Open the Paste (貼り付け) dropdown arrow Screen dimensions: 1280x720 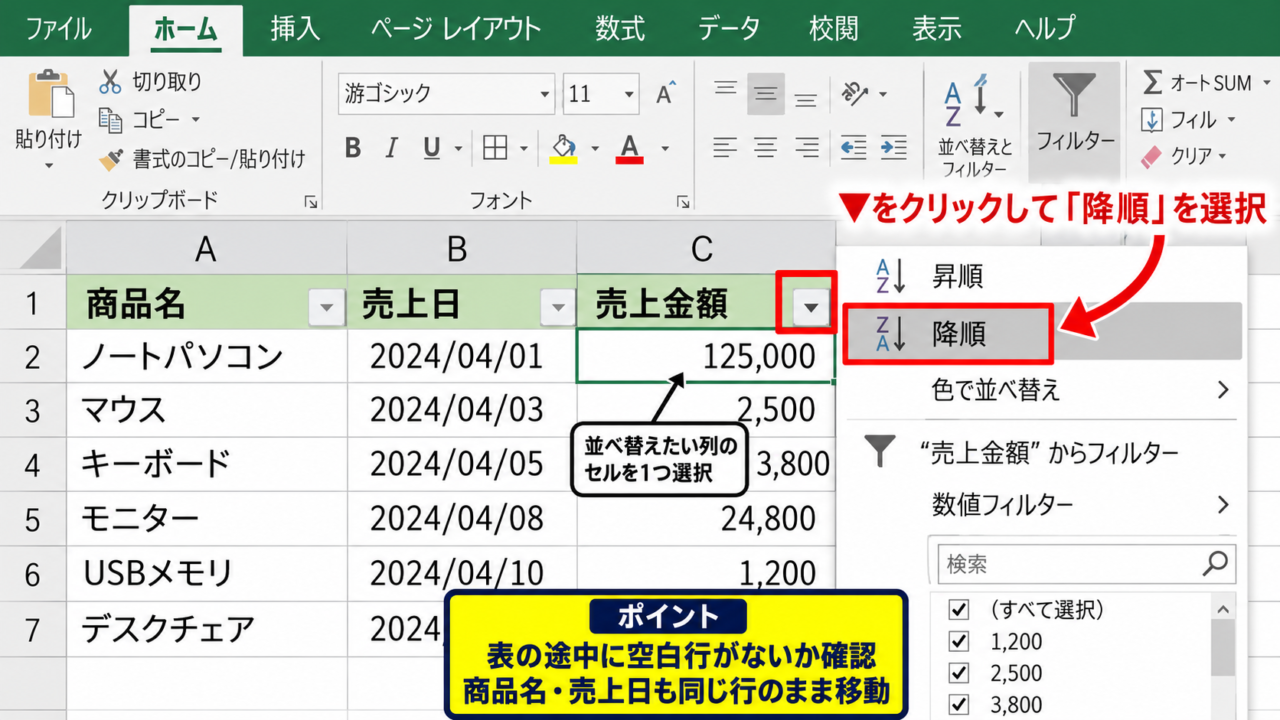(x=48, y=165)
